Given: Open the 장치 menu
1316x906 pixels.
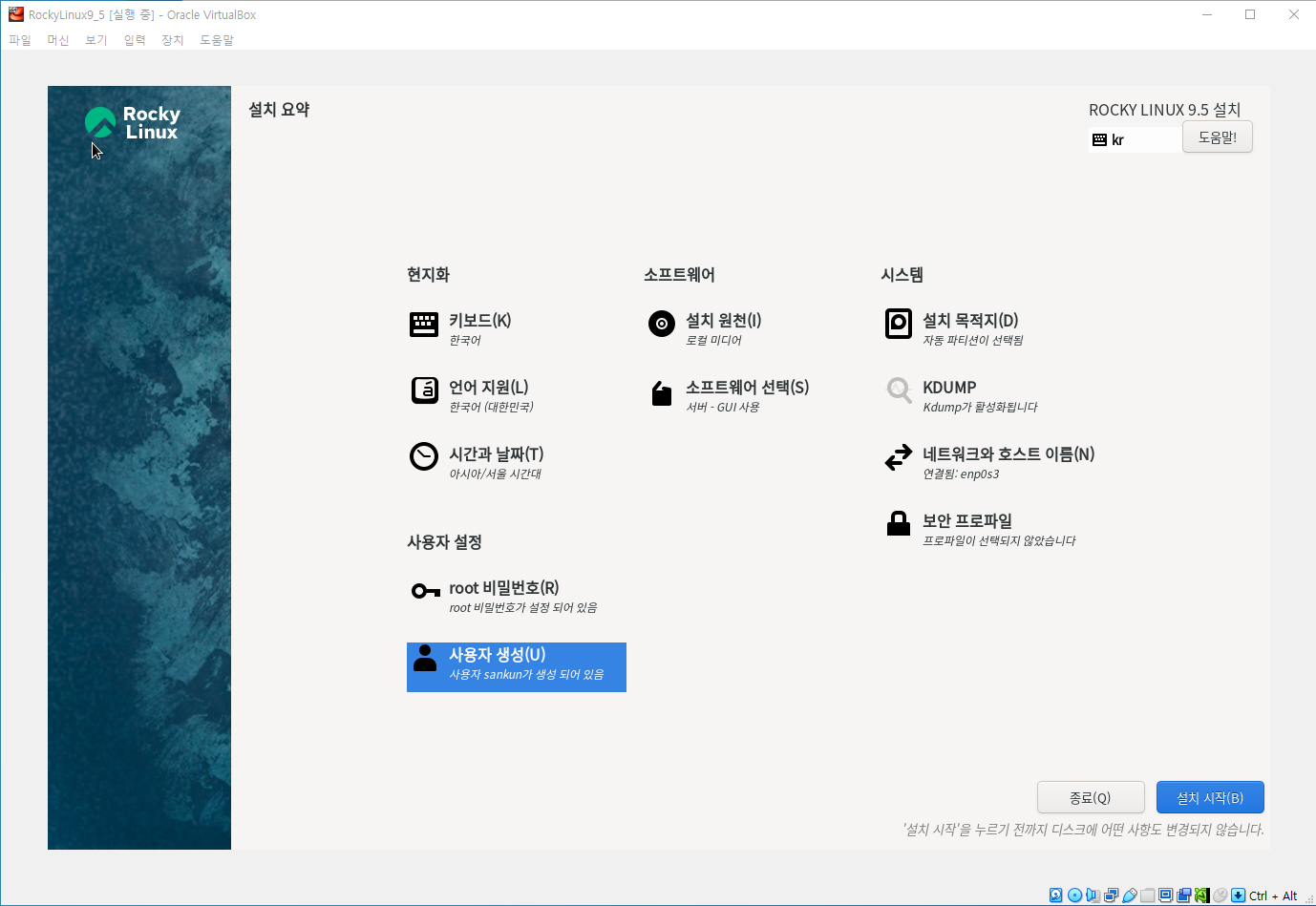Looking at the screenshot, I should (173, 40).
